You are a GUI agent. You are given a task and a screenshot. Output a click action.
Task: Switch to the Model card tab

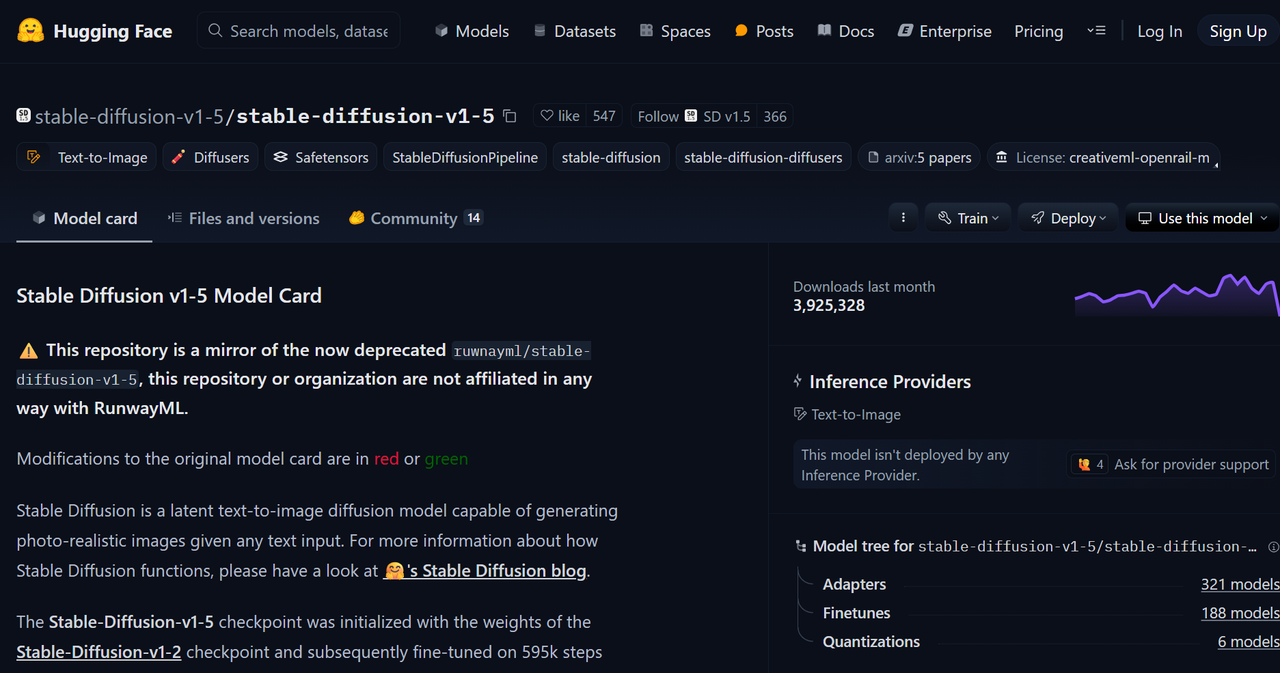click(84, 218)
